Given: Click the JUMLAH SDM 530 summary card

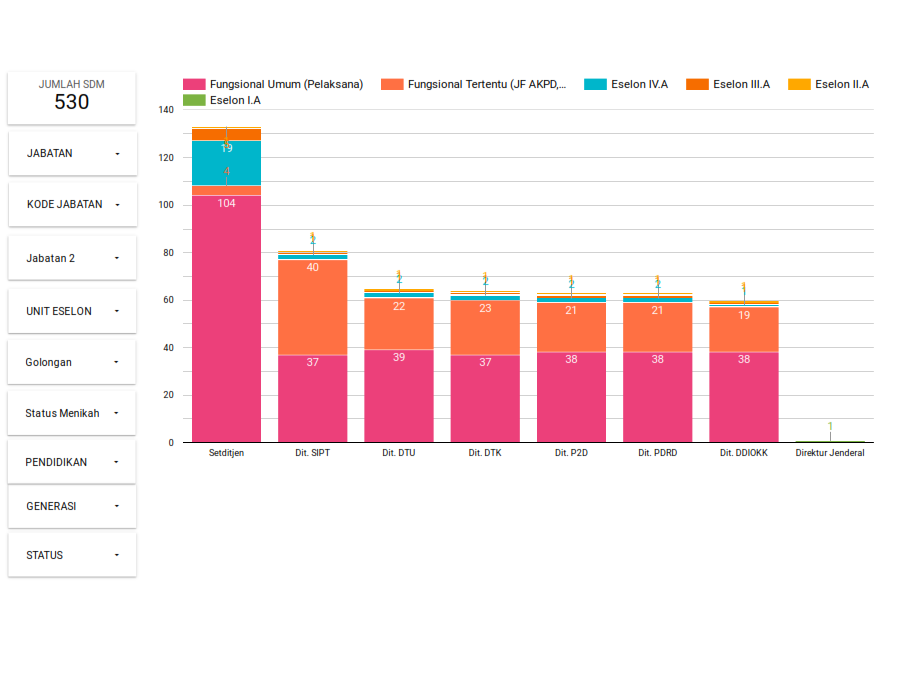Looking at the screenshot, I should coord(71,97).
